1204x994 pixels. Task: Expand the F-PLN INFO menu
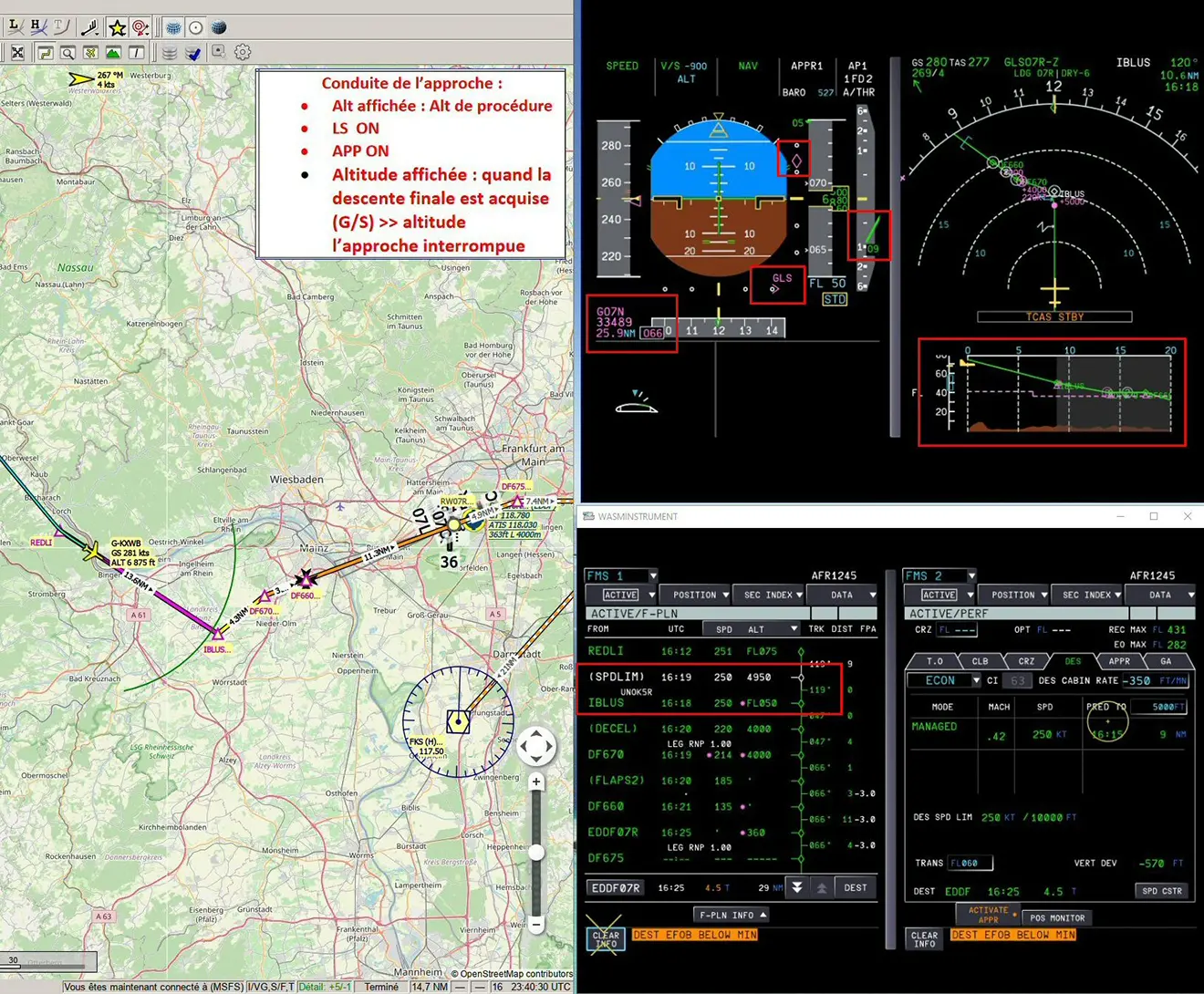731,915
